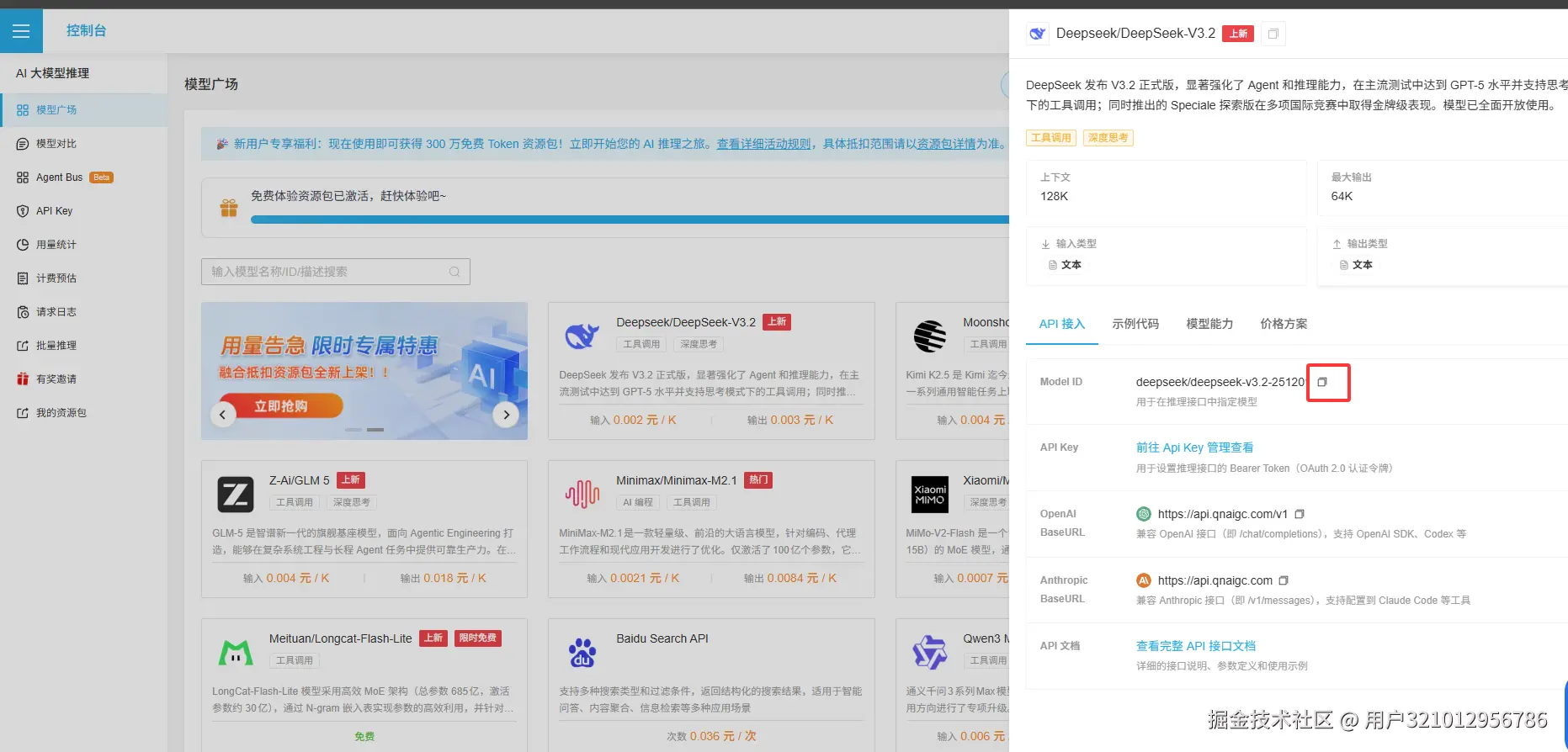Go to previous banner slide arrow

coord(222,414)
